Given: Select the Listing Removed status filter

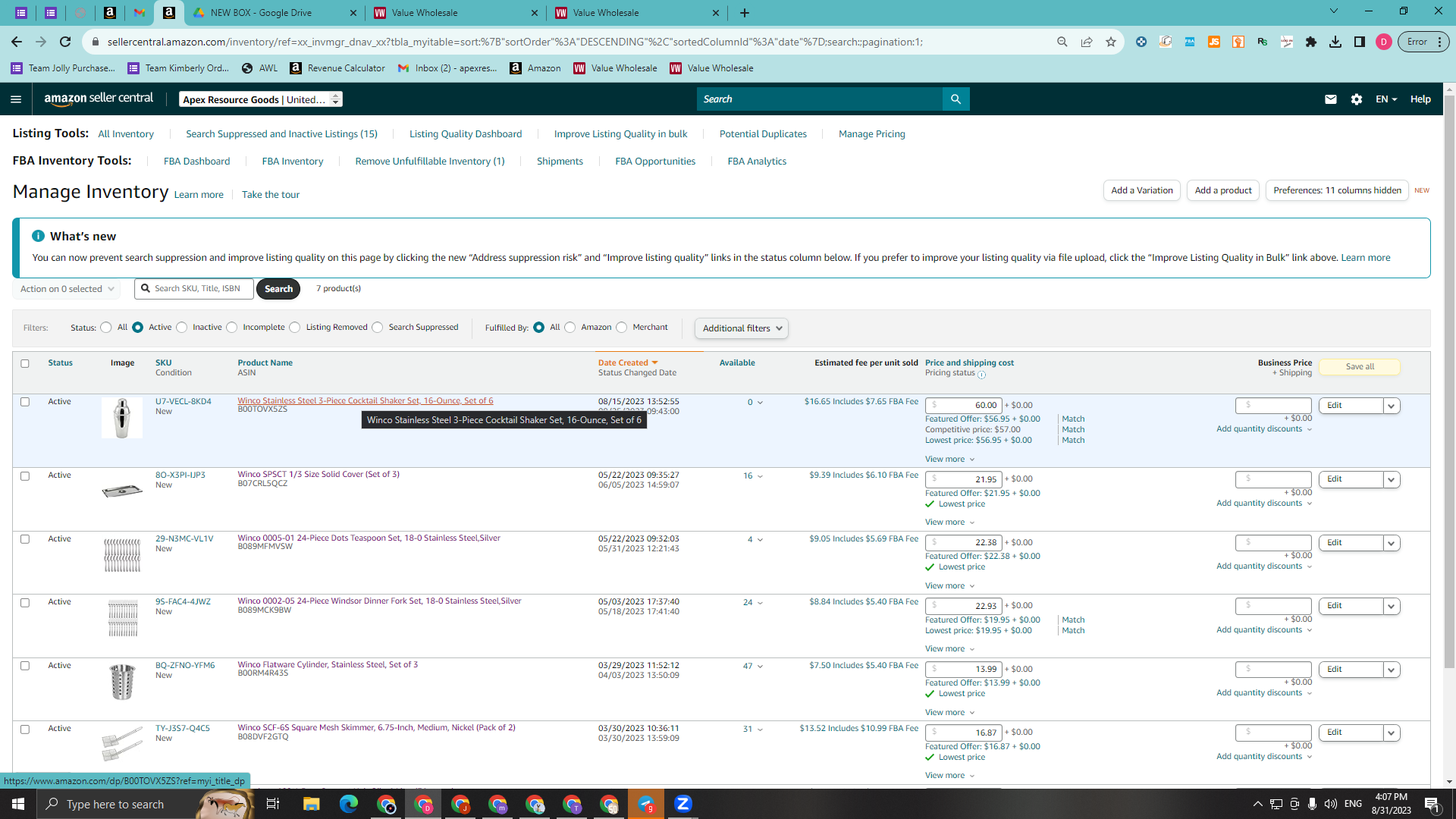Looking at the screenshot, I should (295, 328).
